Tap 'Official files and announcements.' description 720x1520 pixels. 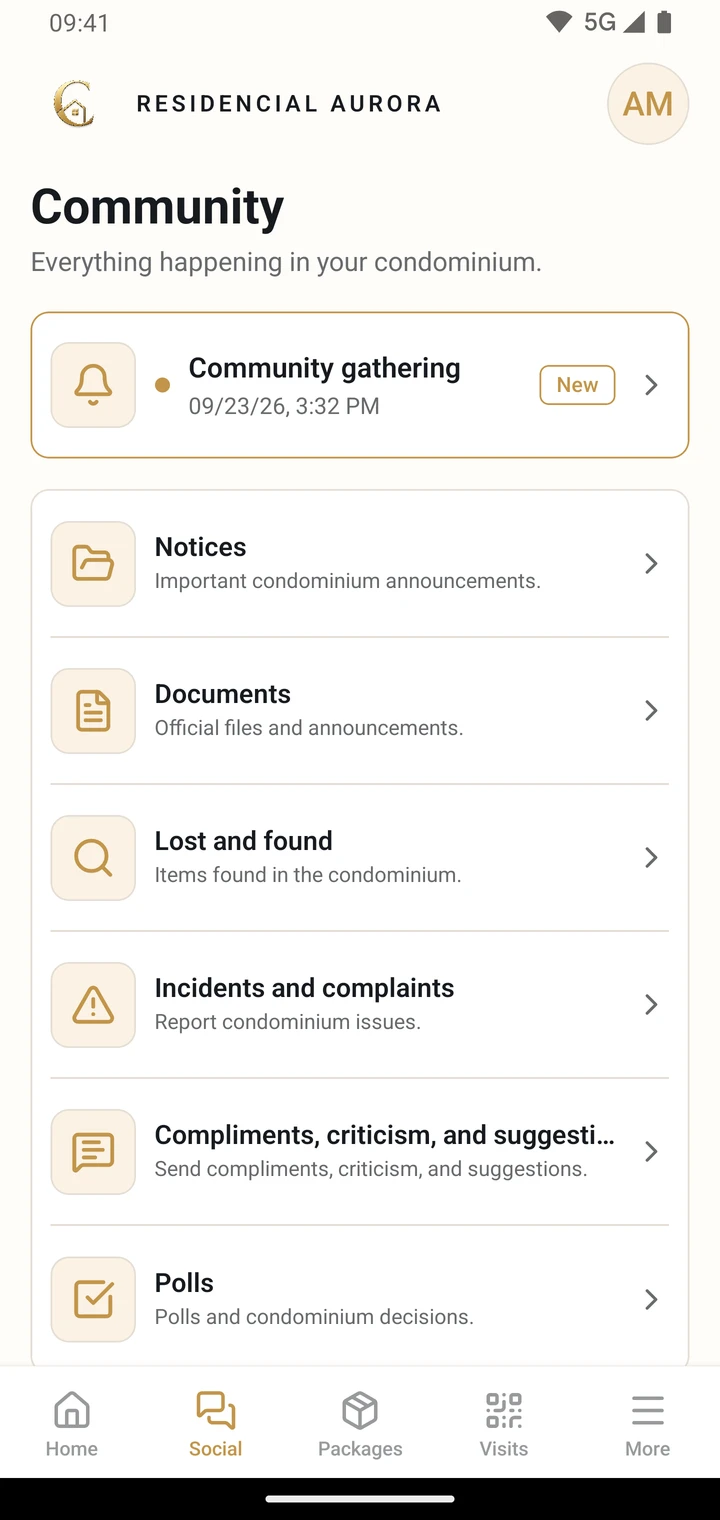click(x=309, y=728)
